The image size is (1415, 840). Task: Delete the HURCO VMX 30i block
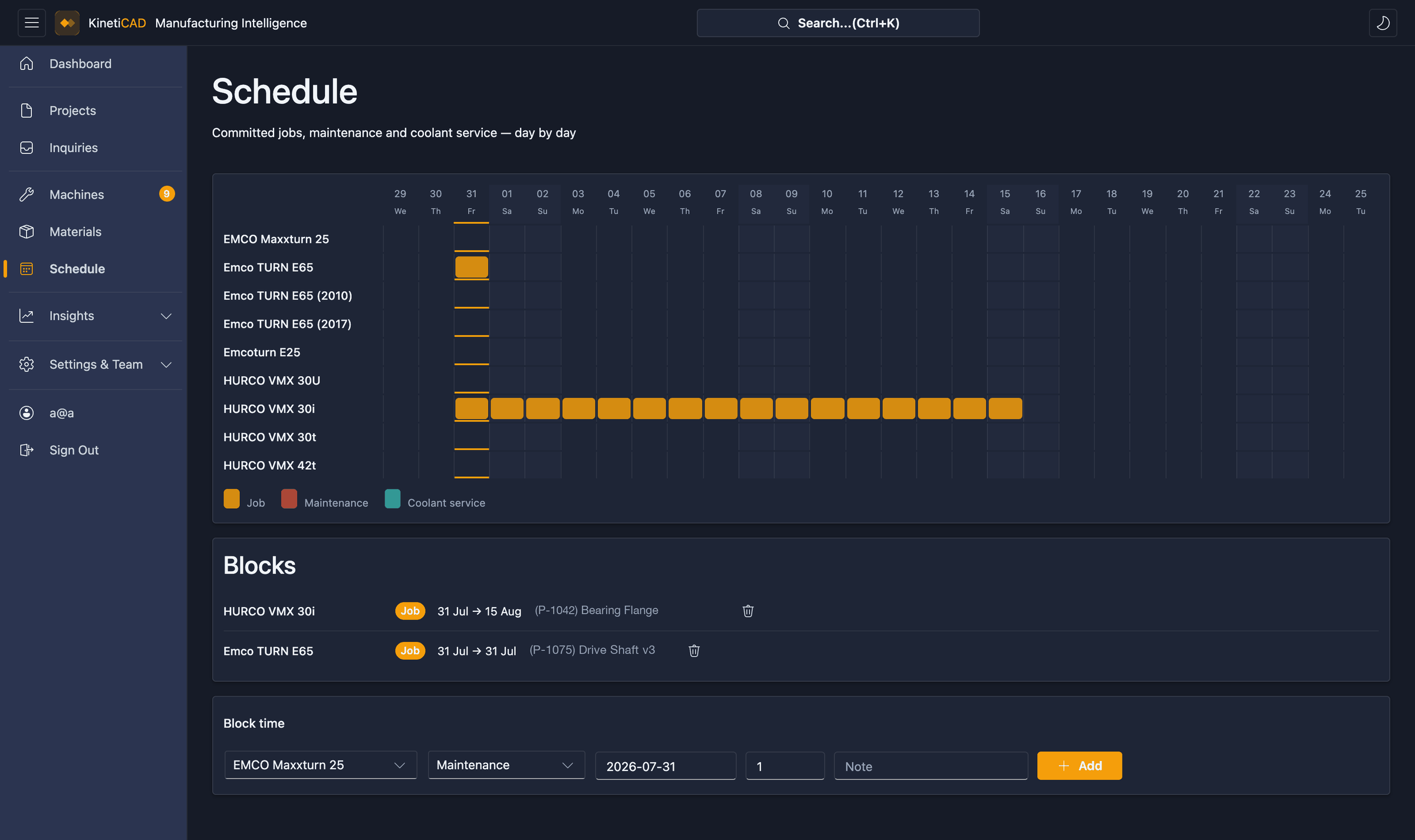pos(748,611)
